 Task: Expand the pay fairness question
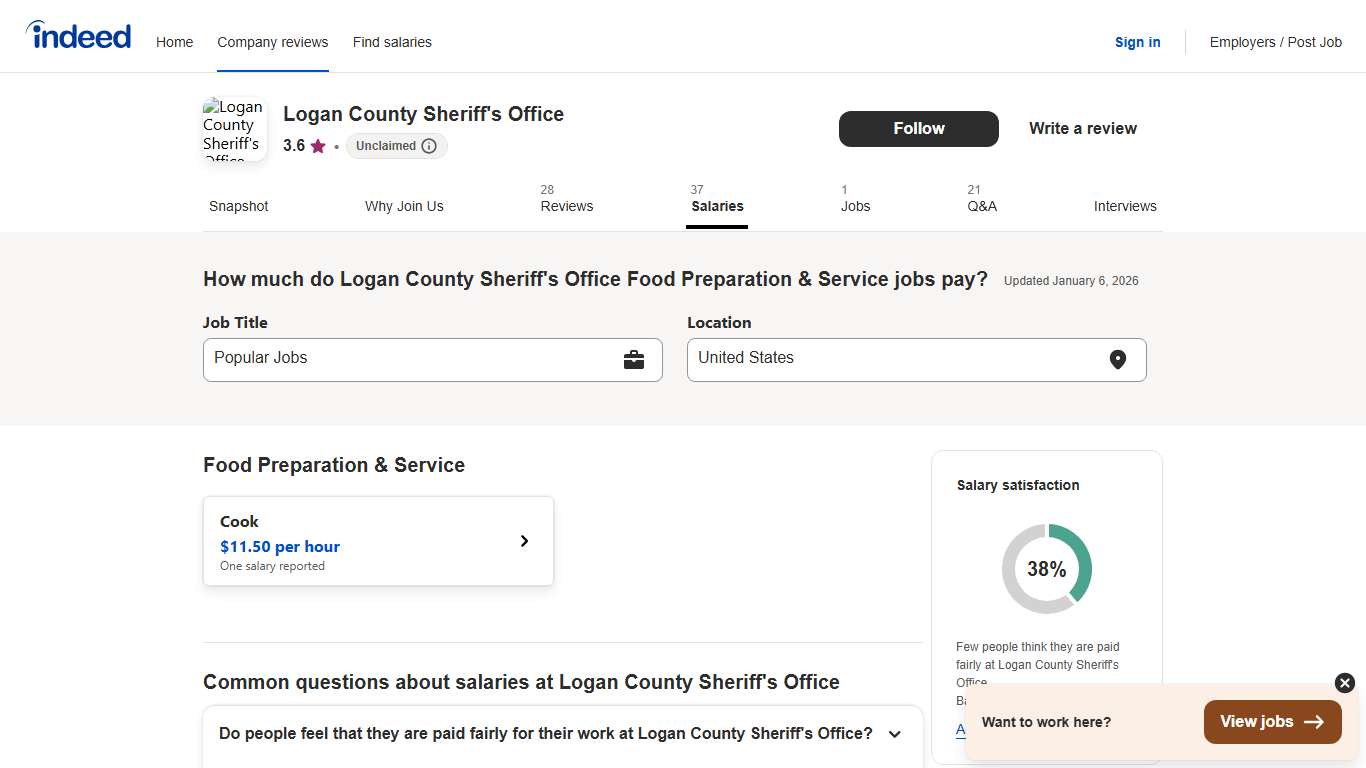coord(894,733)
